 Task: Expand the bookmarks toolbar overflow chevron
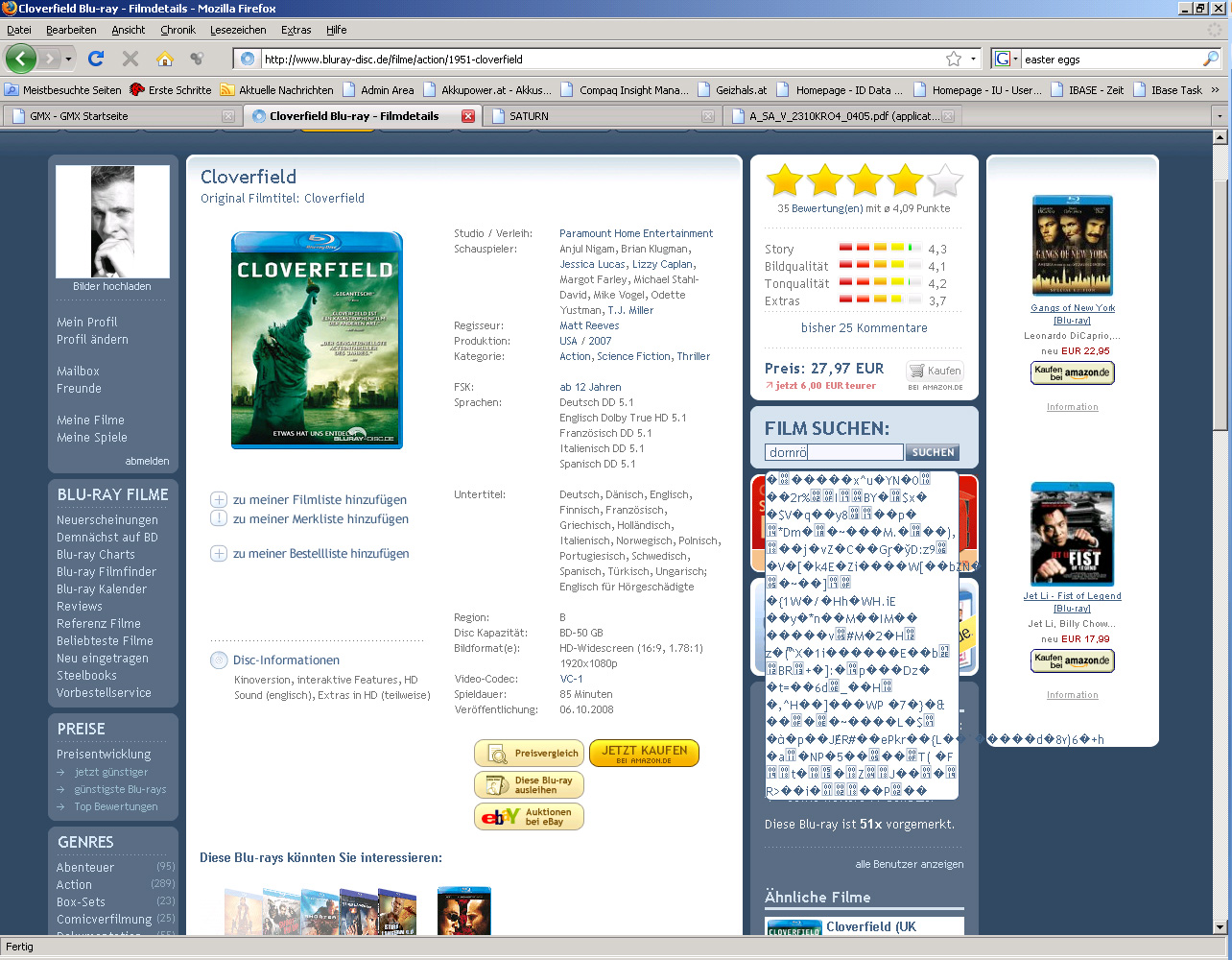click(x=1215, y=89)
